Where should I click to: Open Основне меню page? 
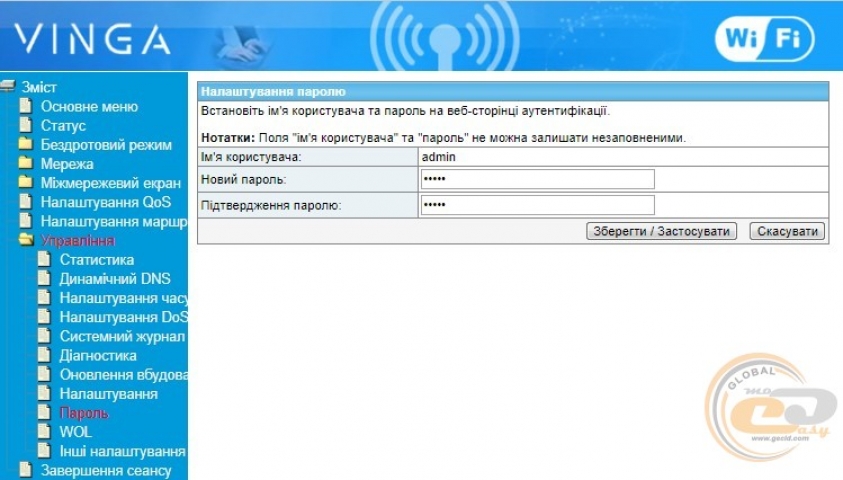pos(89,106)
